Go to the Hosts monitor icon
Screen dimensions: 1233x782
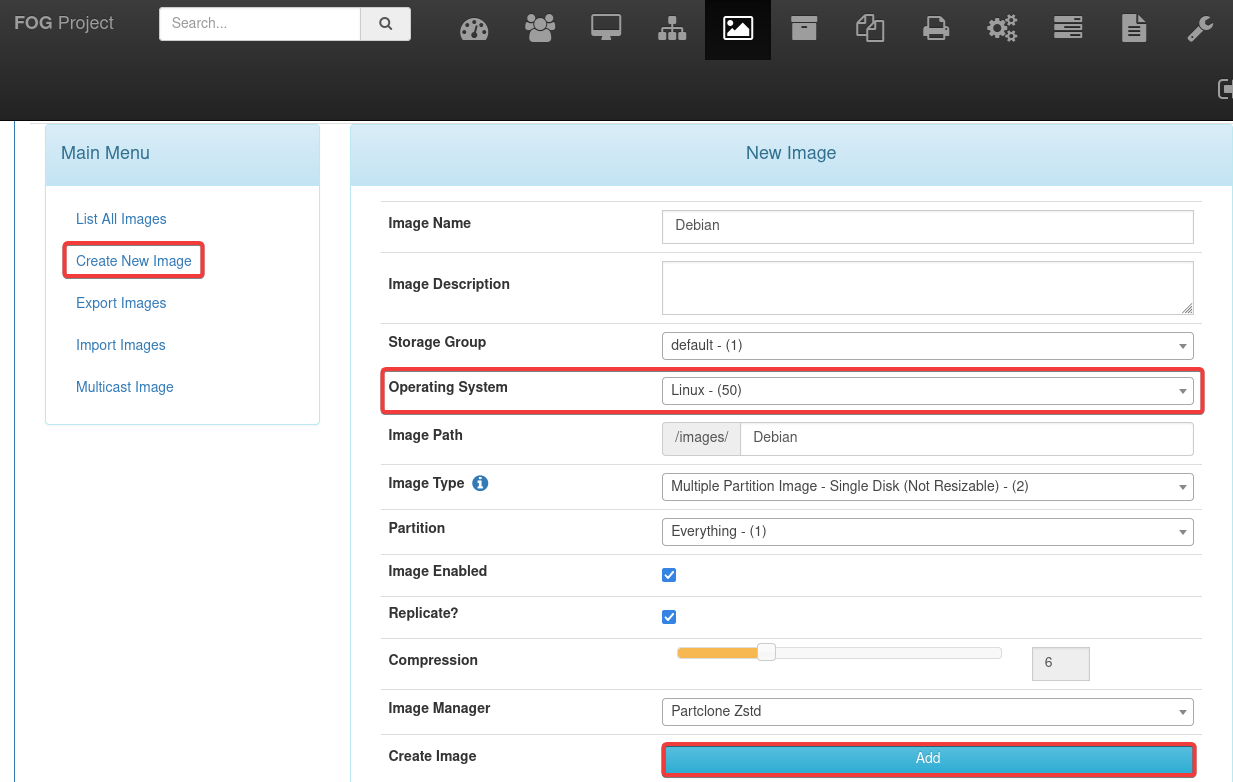pyautogui.click(x=606, y=29)
